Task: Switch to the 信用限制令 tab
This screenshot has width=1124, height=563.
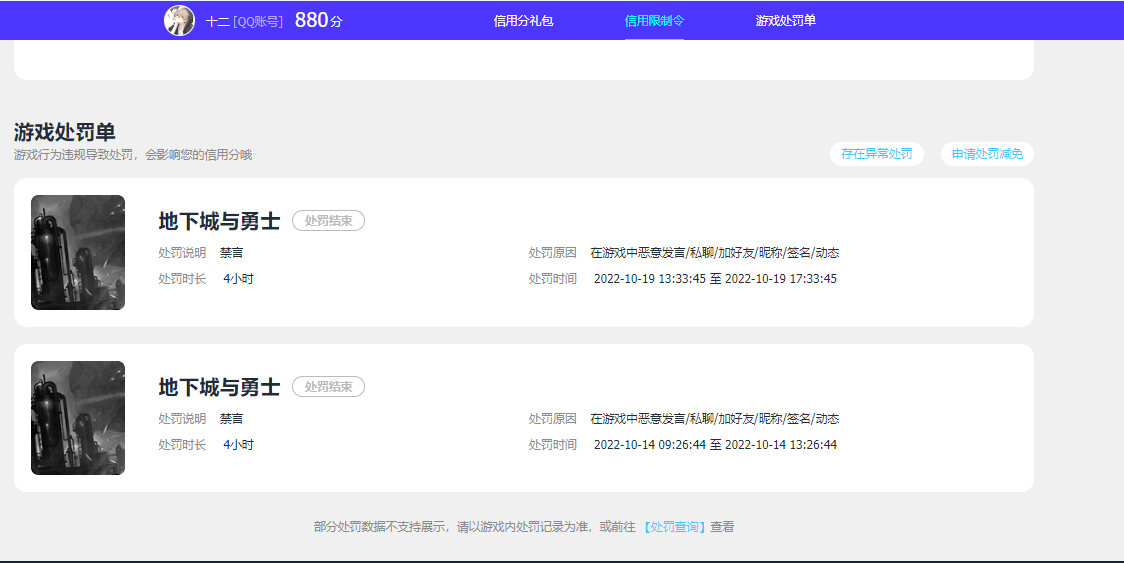Action: [654, 21]
